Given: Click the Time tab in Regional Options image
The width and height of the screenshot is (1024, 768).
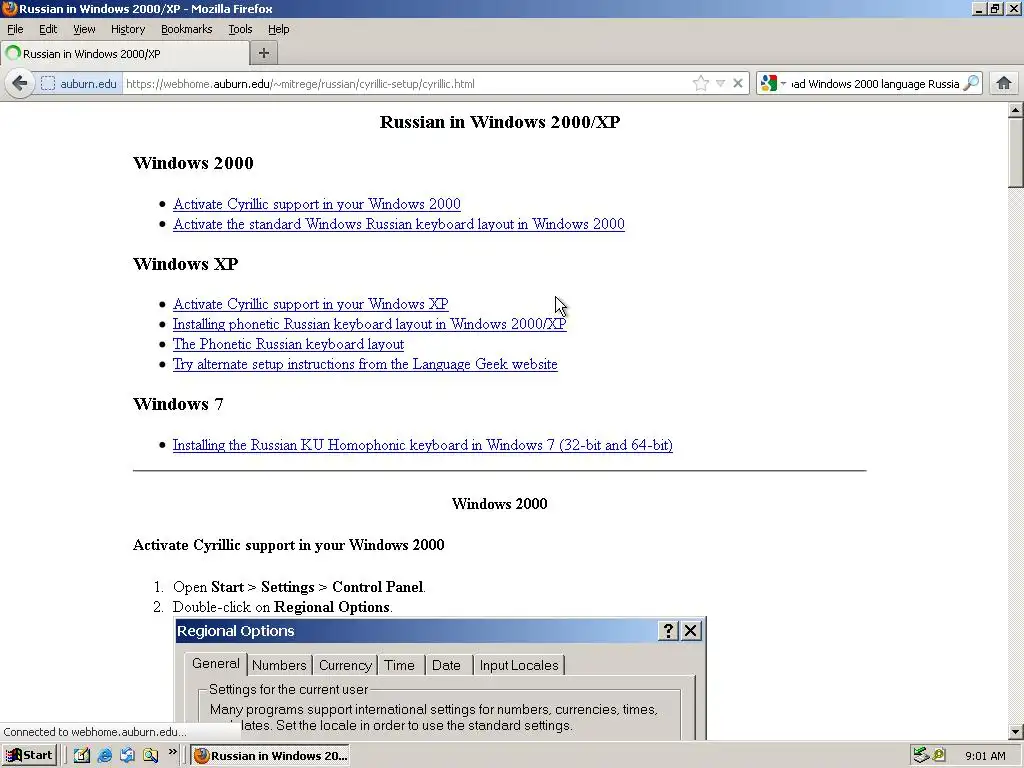Looking at the screenshot, I should [x=400, y=665].
